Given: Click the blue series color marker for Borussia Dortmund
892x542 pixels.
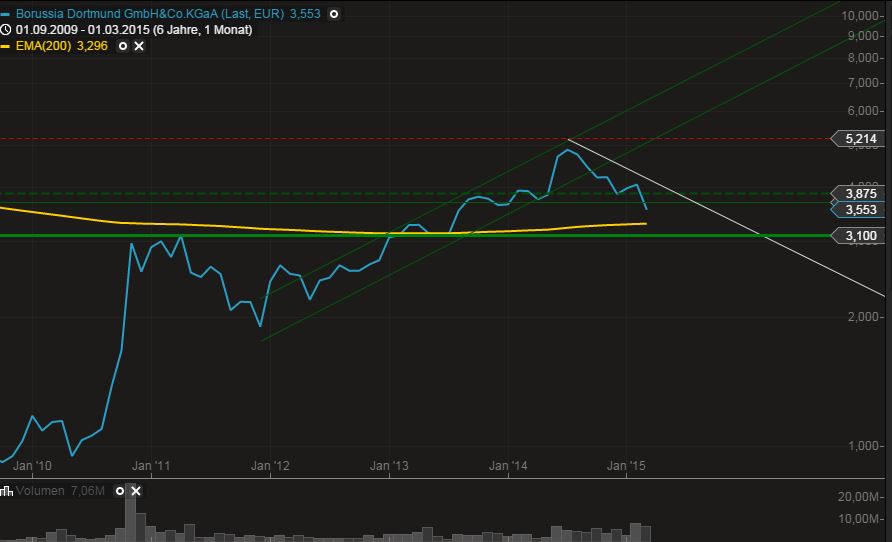Looking at the screenshot, I should coord(5,14).
